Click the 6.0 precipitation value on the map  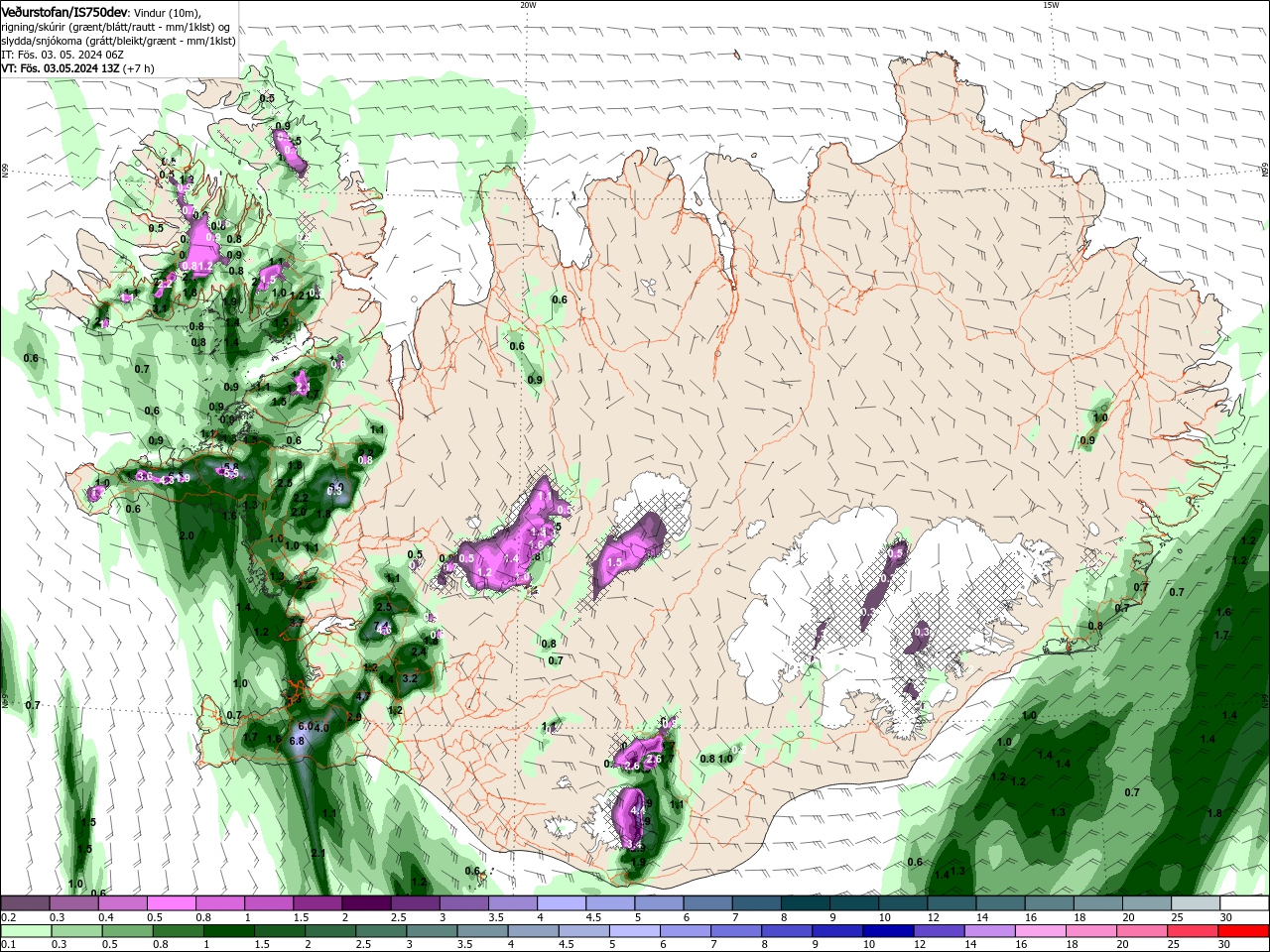point(305,727)
